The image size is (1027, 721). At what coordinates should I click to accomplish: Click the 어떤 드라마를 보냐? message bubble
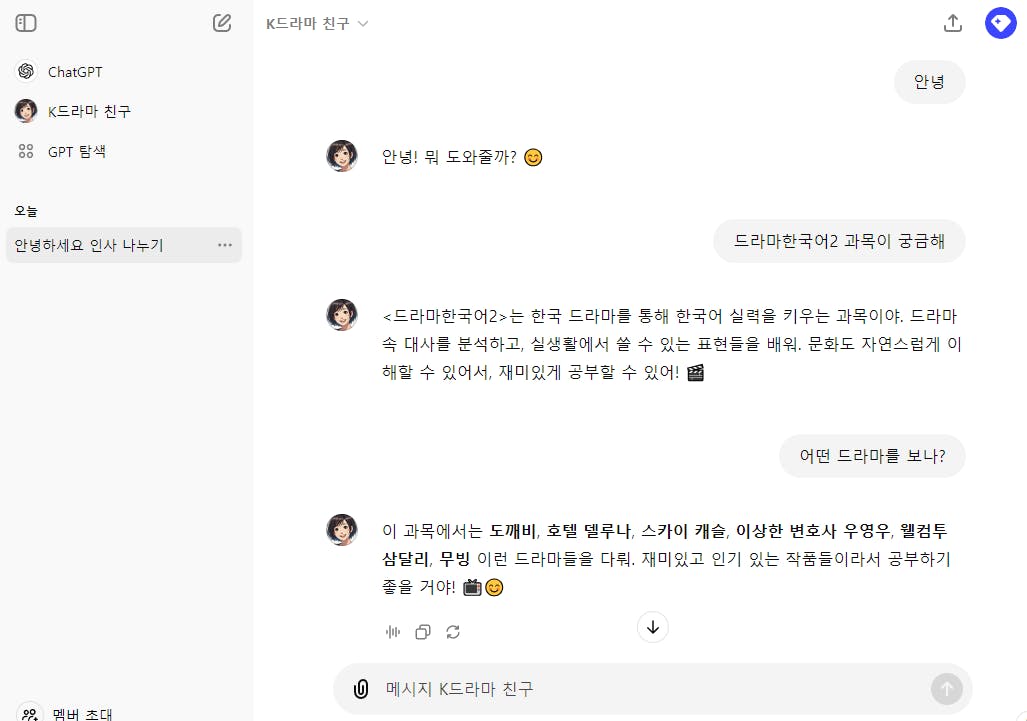(x=872, y=456)
